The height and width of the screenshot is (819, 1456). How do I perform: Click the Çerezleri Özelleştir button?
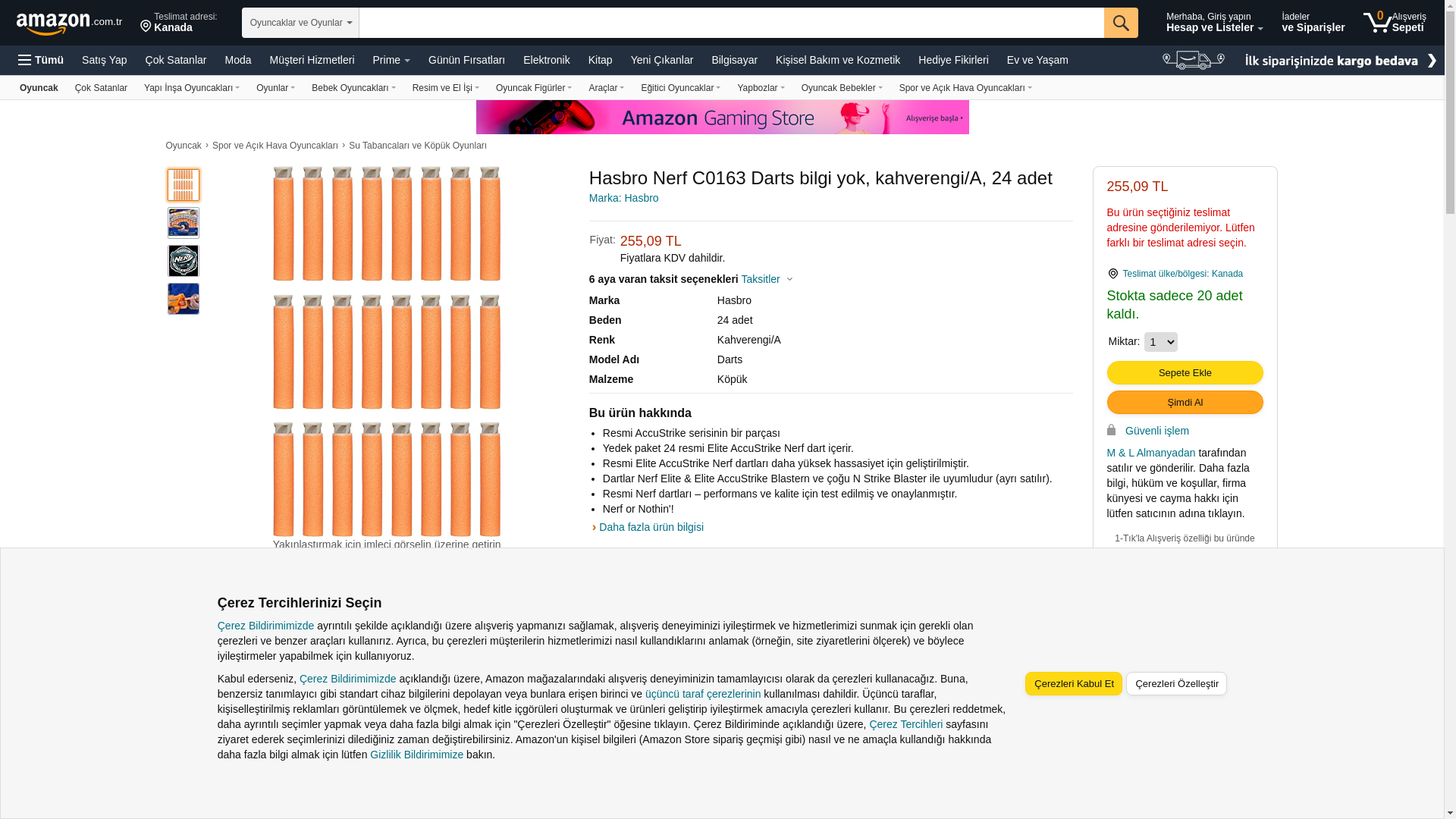tap(1175, 683)
